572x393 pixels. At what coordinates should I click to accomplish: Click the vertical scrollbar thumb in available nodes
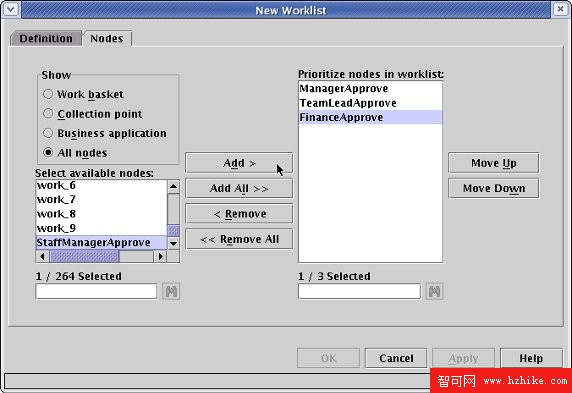[174, 230]
